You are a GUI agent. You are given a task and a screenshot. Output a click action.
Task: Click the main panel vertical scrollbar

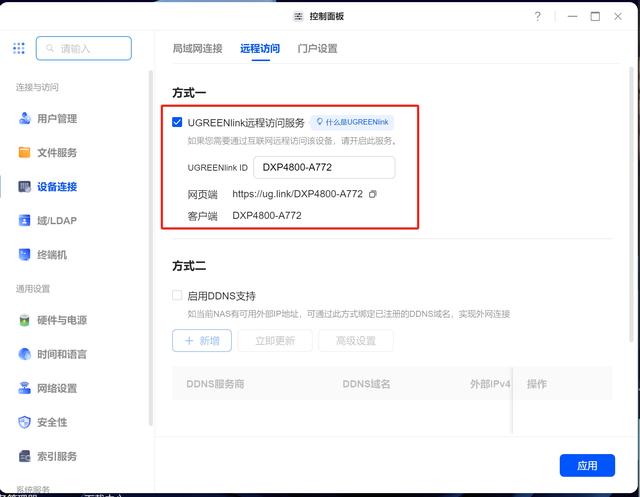pyautogui.click(x=632, y=204)
